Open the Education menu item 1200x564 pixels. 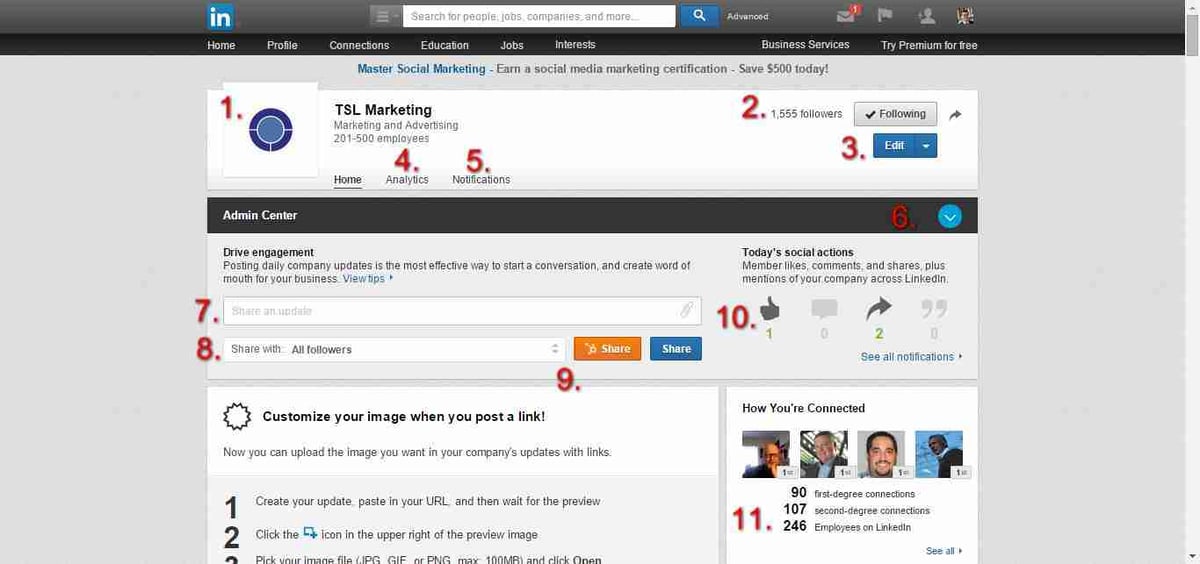(x=445, y=45)
